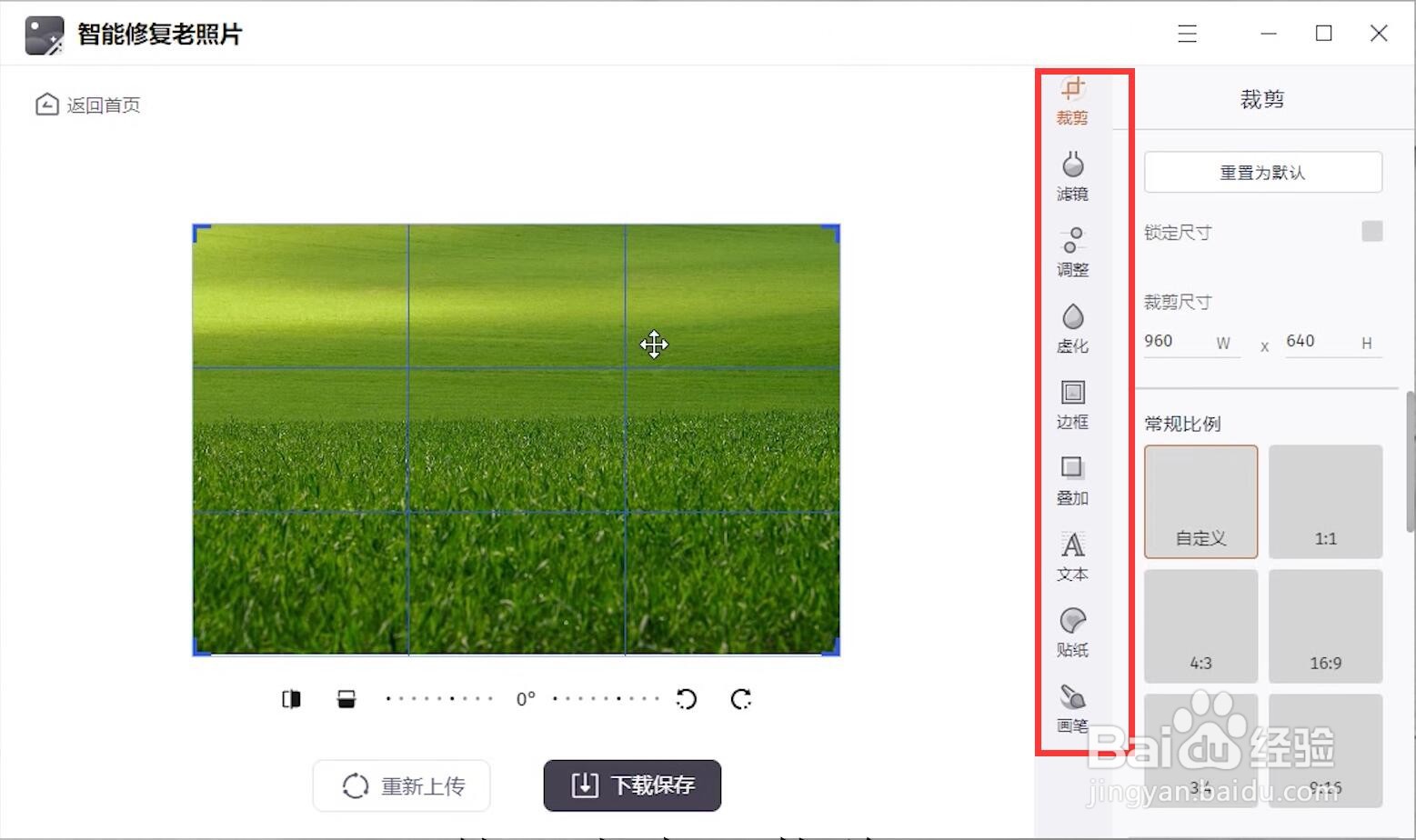Click top-left crop corner handle
The image size is (1416, 840).
coord(200,233)
